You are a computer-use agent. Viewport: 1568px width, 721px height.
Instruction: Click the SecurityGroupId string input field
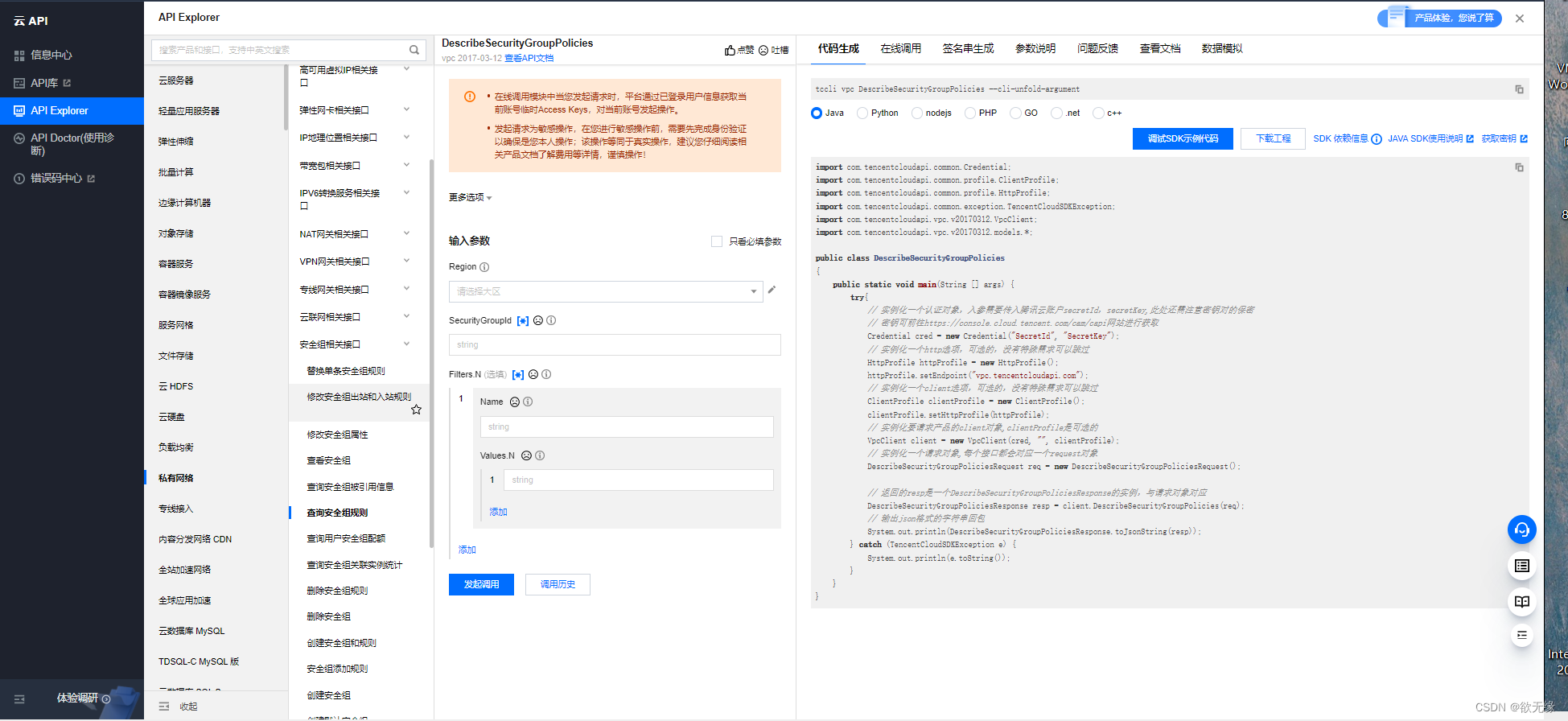615,344
